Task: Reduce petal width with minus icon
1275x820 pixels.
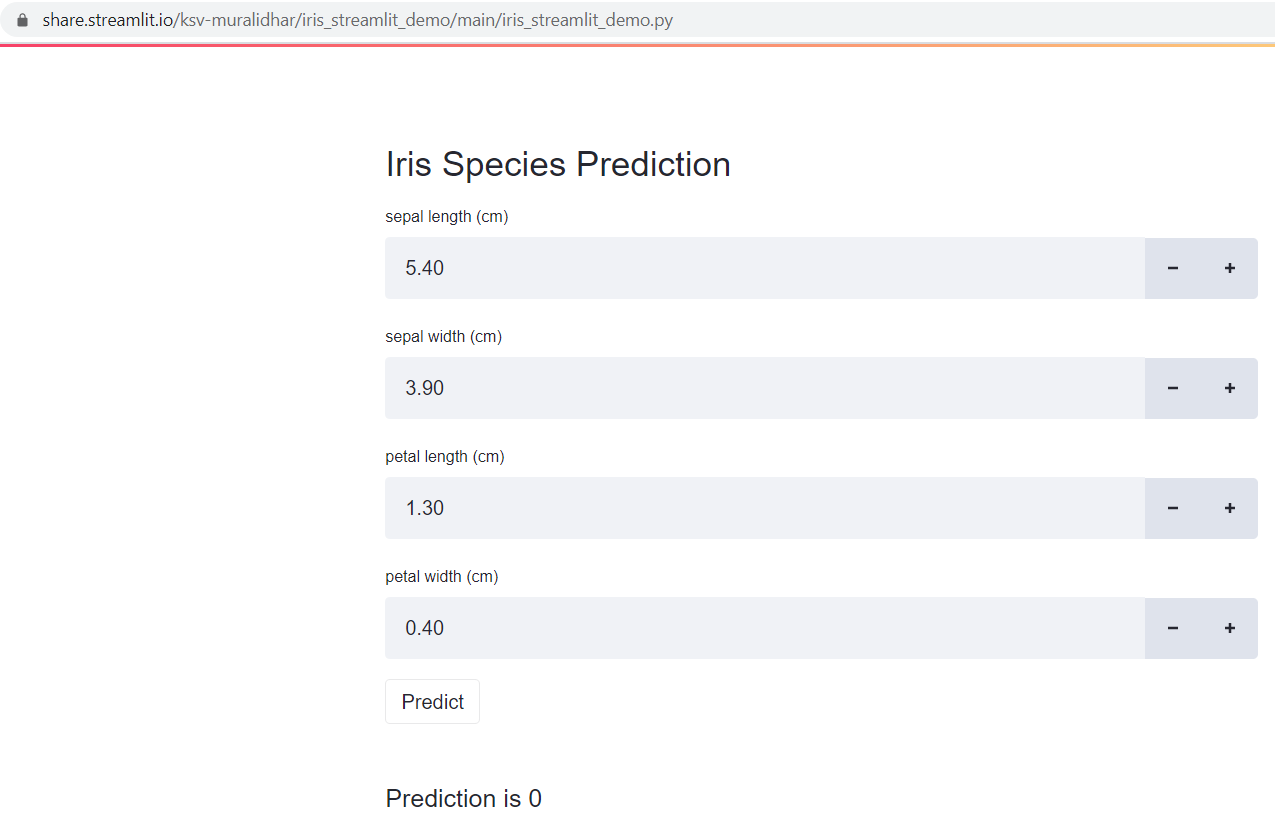Action: (1173, 628)
